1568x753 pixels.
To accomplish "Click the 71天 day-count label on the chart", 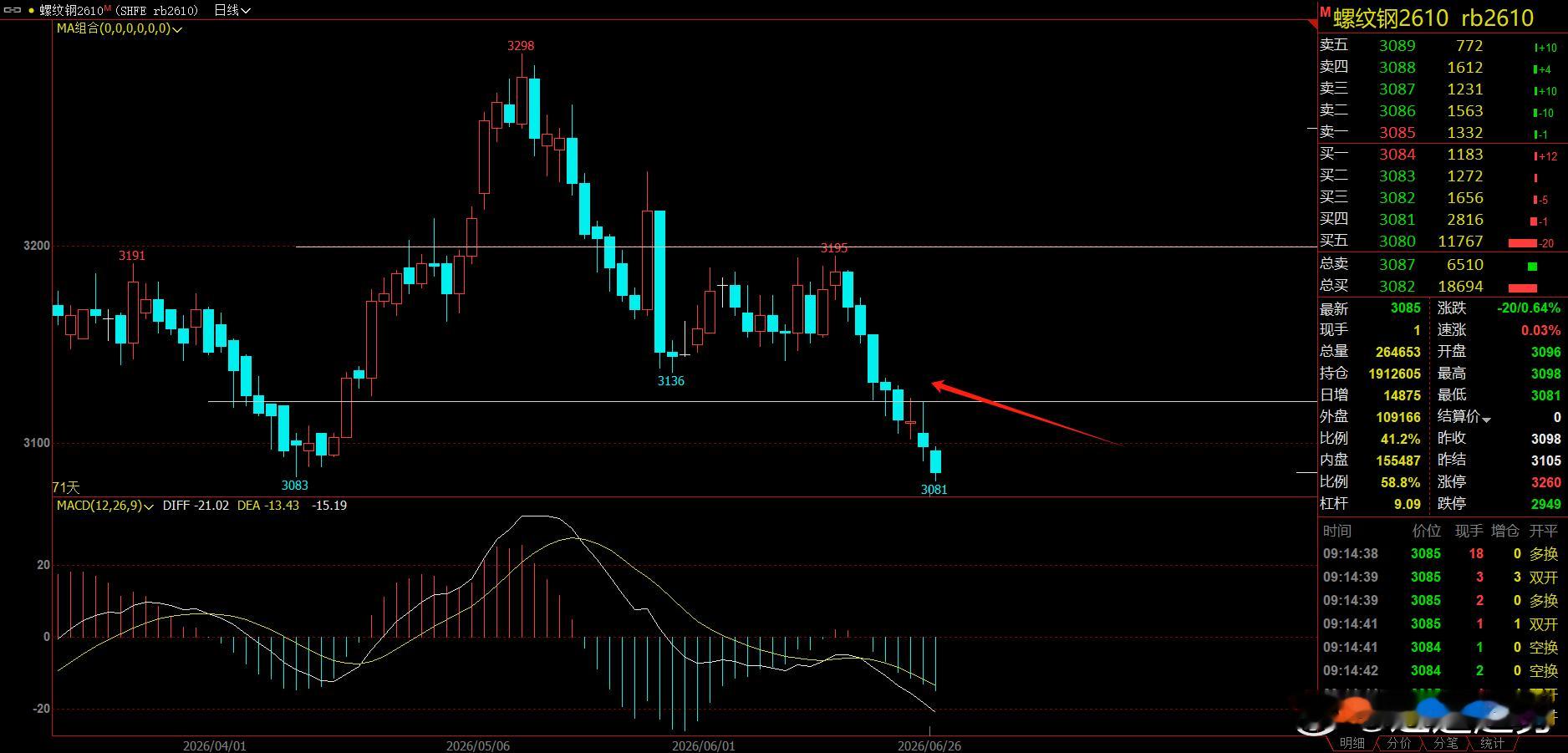I will 66,487.
